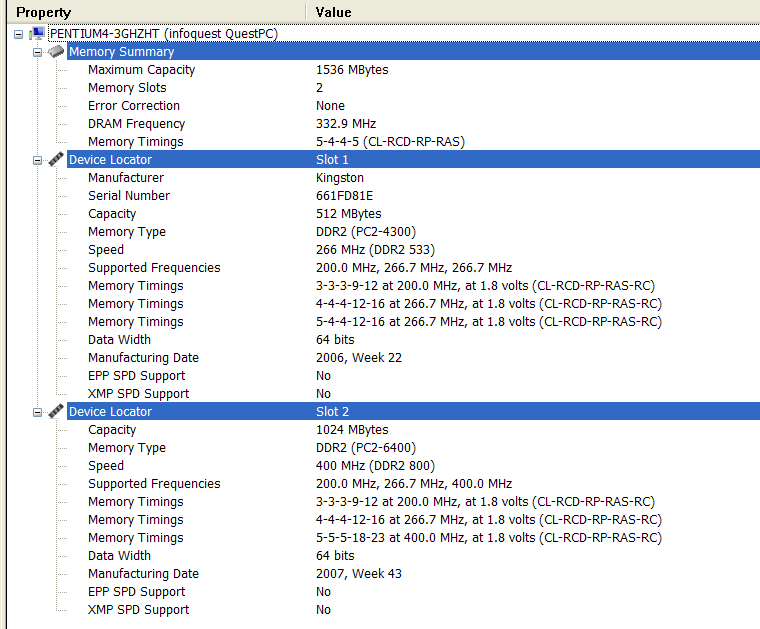Click the 5-5-5-18-23 at 400.0 MHz timings value
This screenshot has height=629, width=760.
489,538
